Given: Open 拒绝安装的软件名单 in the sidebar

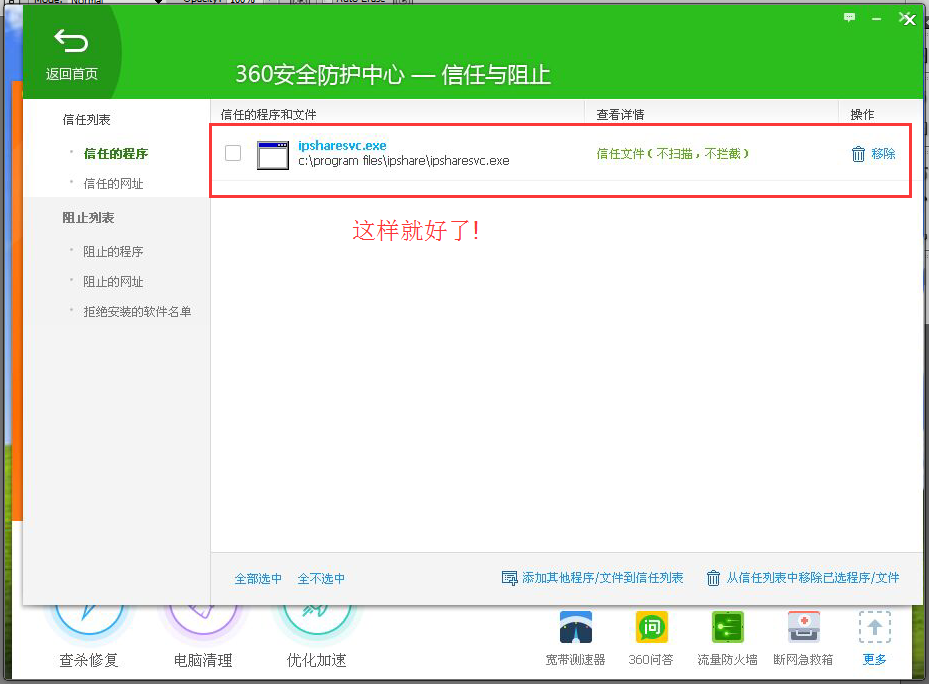Looking at the screenshot, I should [137, 312].
